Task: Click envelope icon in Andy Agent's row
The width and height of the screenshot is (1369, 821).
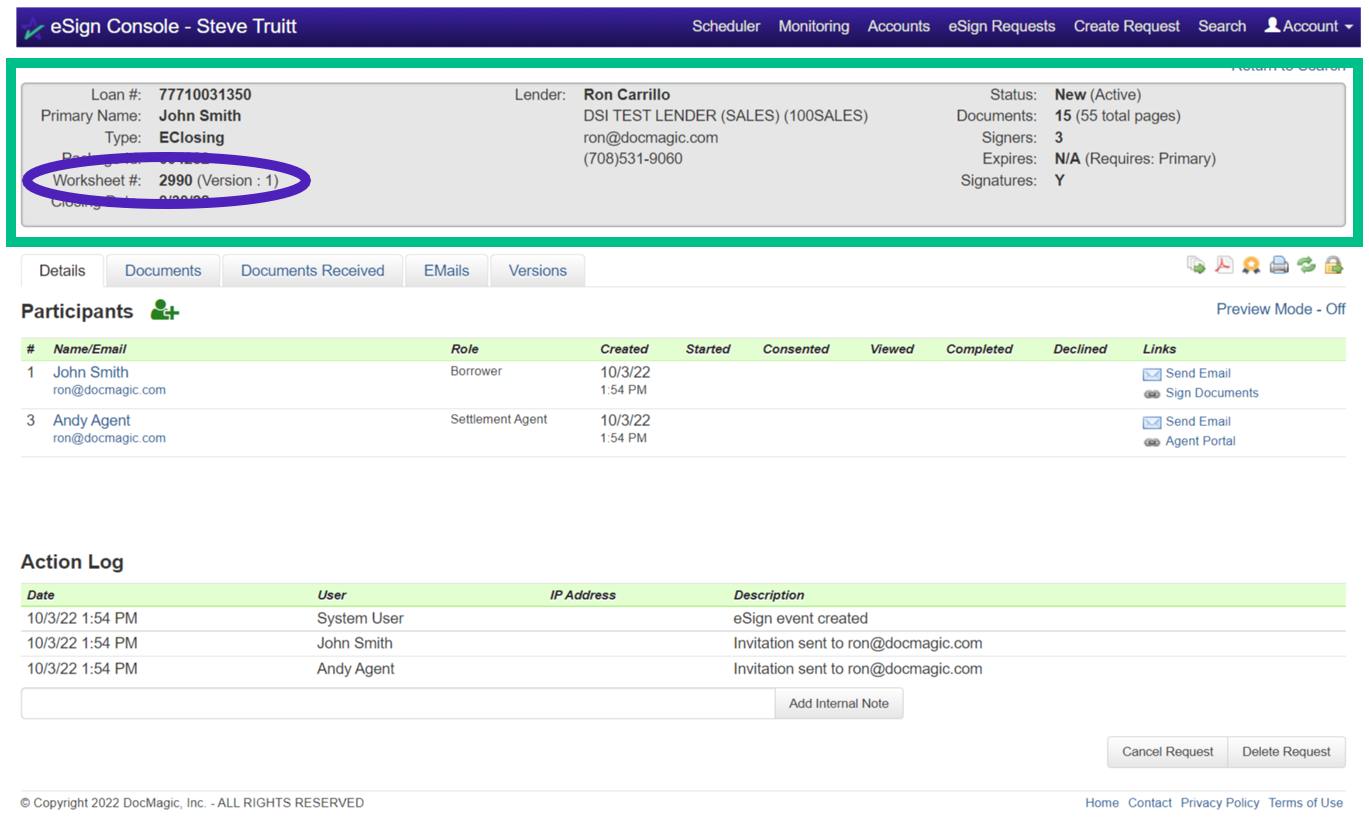Action: 1152,422
